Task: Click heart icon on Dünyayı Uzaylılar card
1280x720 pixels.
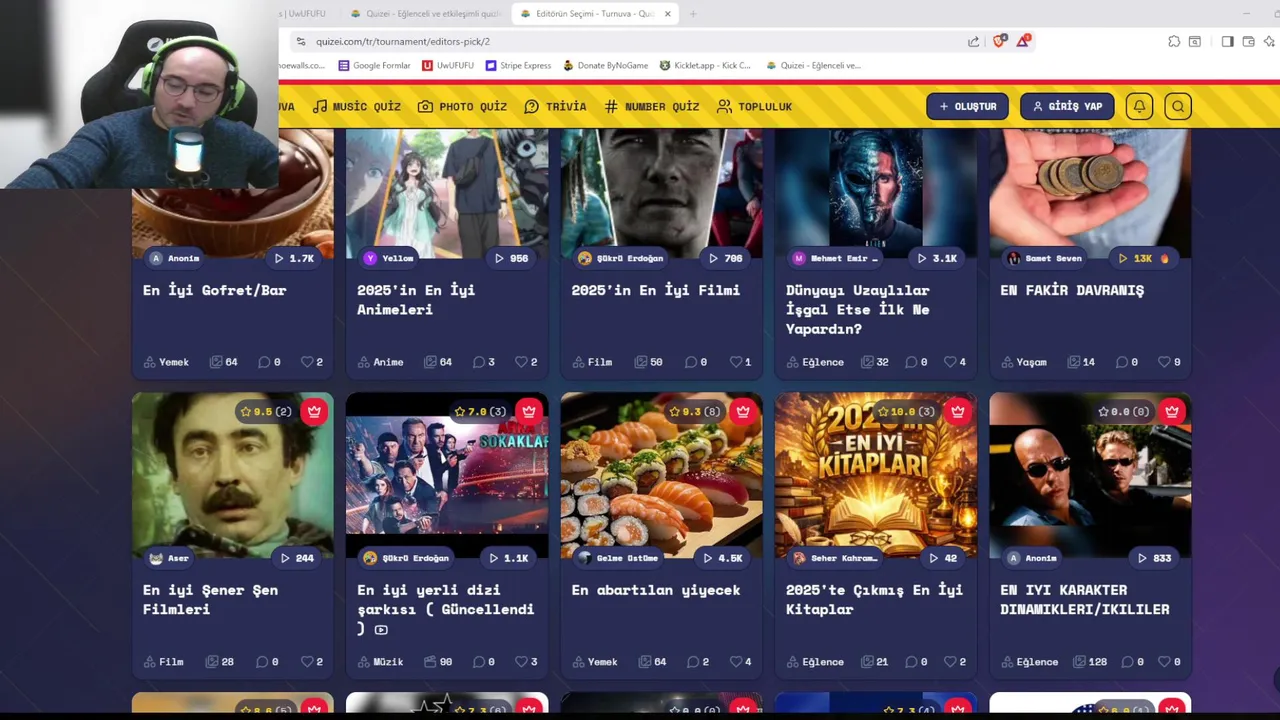Action: (x=950, y=362)
